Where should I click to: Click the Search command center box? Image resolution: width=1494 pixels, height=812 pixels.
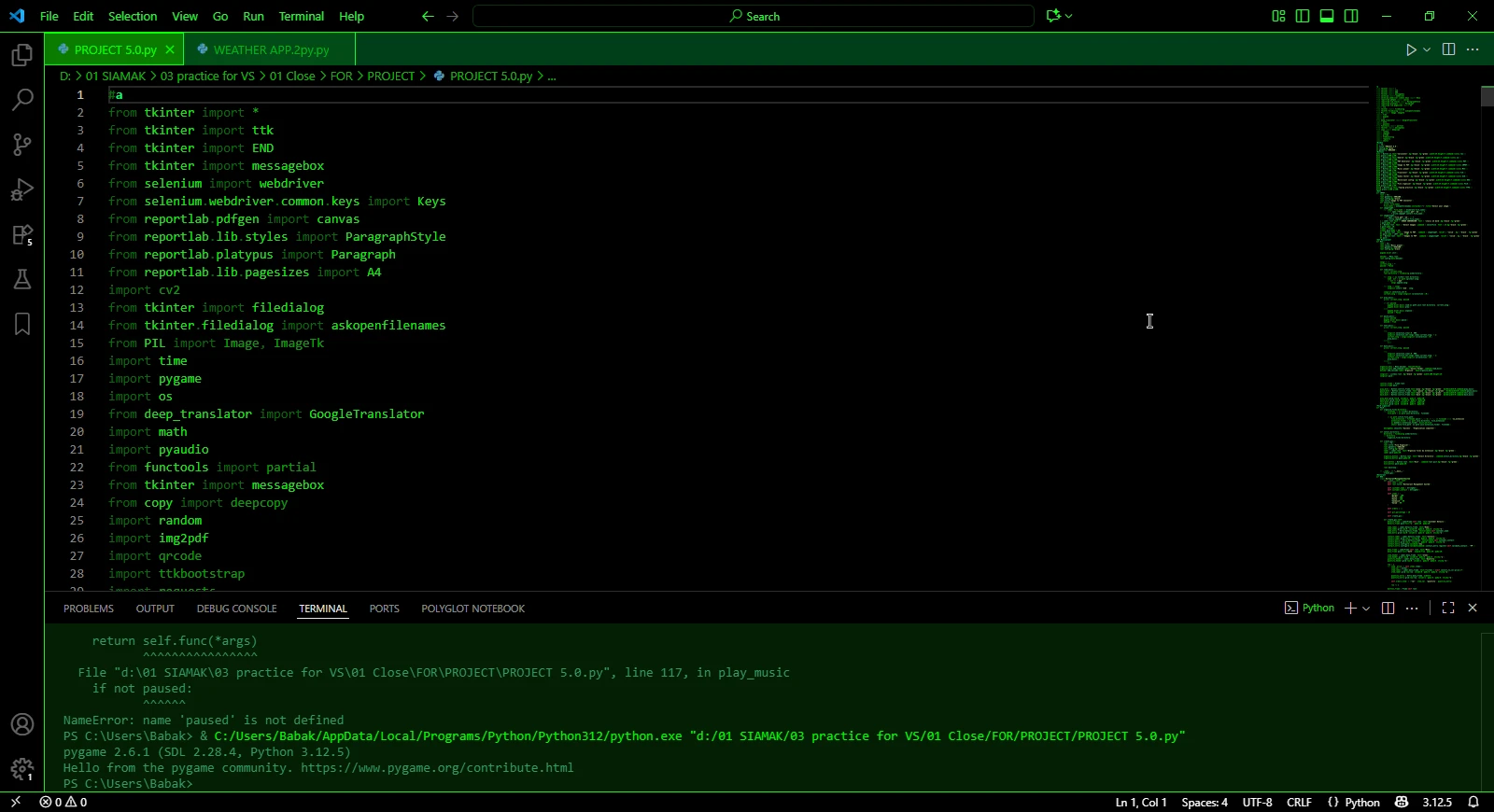[754, 16]
